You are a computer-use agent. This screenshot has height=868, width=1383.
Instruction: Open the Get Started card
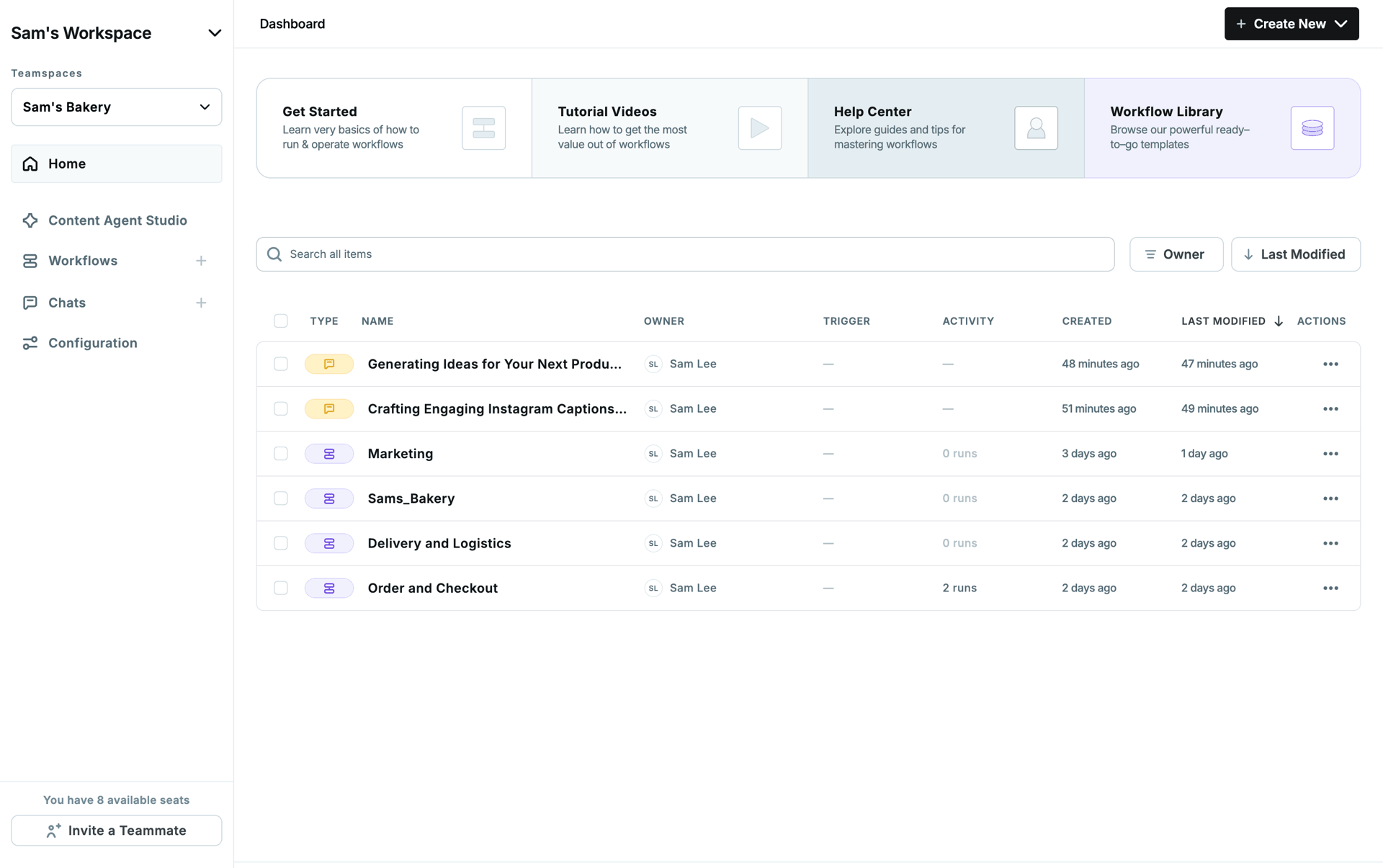[394, 128]
